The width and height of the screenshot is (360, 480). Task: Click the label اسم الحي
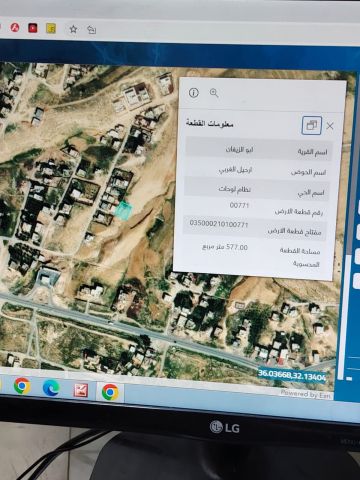coord(311,193)
